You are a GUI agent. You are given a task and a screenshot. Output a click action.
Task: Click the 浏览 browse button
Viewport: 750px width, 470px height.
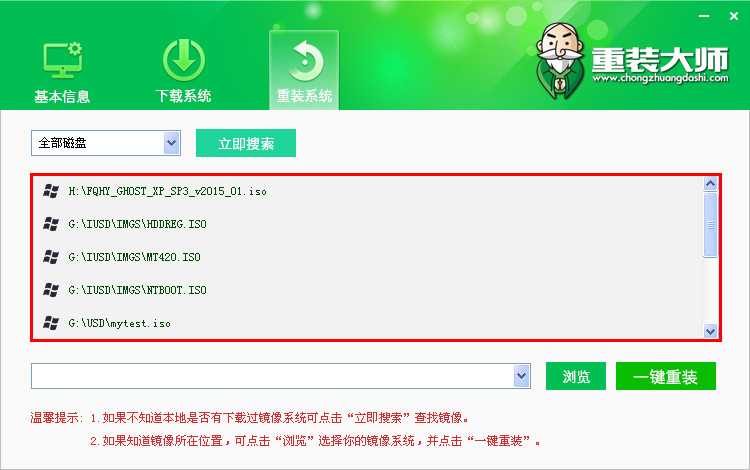point(576,376)
